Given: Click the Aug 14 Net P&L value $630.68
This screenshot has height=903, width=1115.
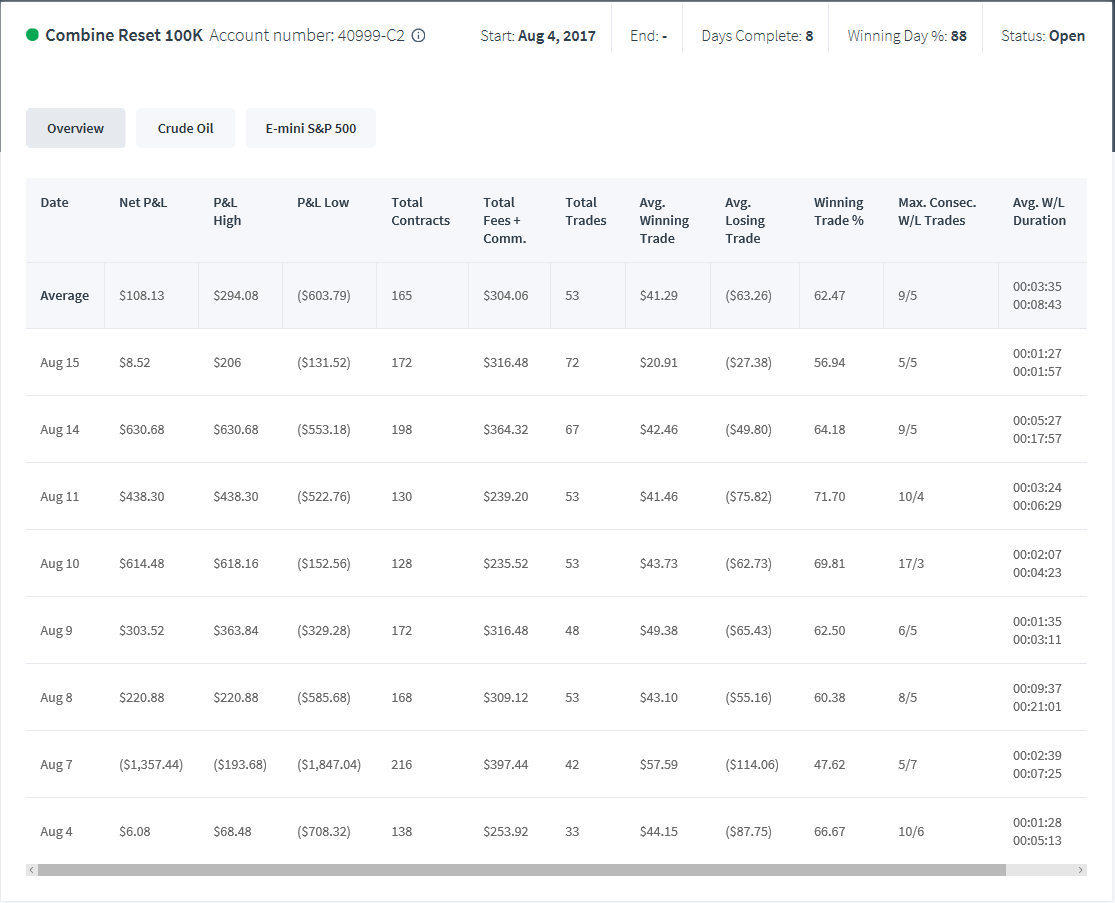Looking at the screenshot, I should [142, 429].
